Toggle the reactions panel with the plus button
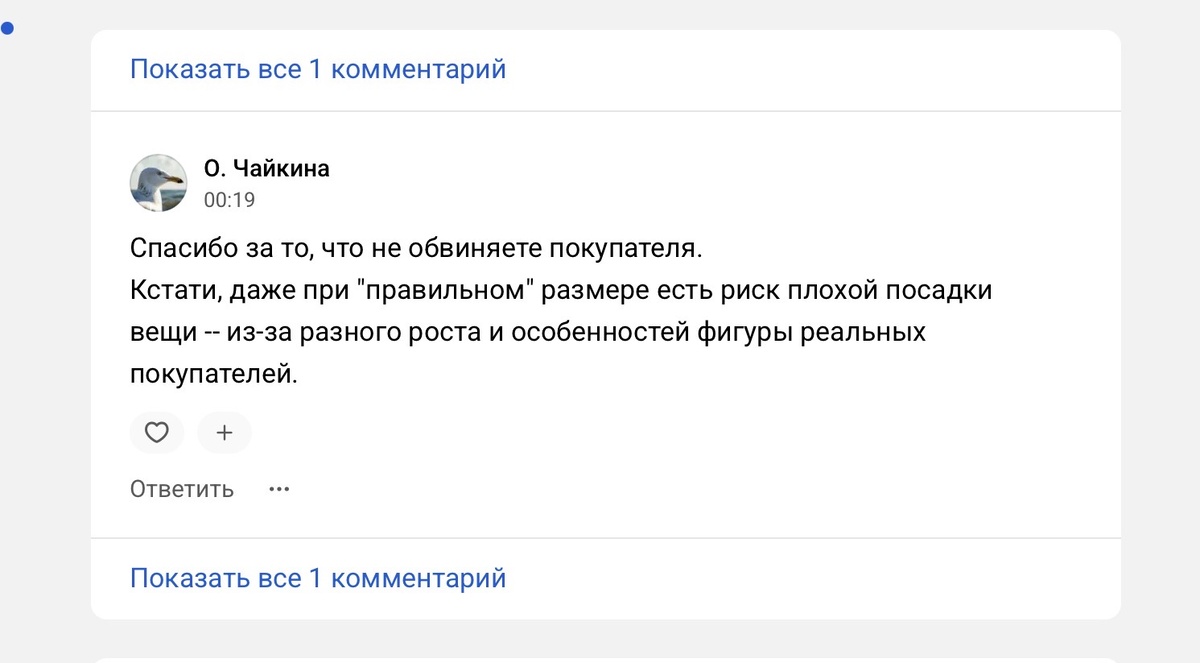The height and width of the screenshot is (663, 1200). click(x=224, y=432)
